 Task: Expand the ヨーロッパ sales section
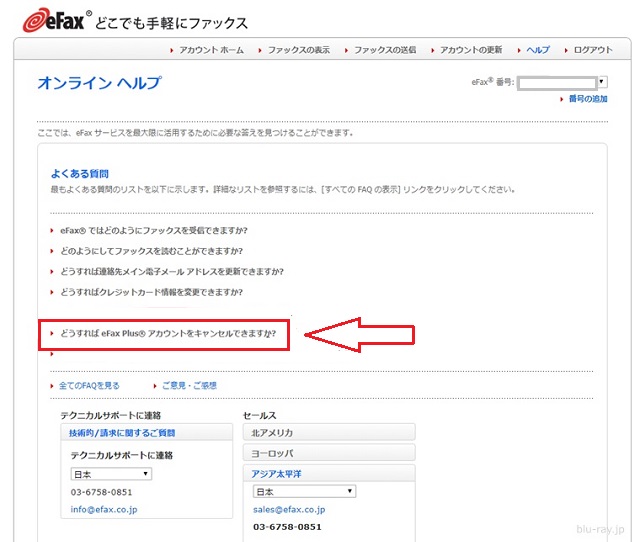[x=328, y=452]
